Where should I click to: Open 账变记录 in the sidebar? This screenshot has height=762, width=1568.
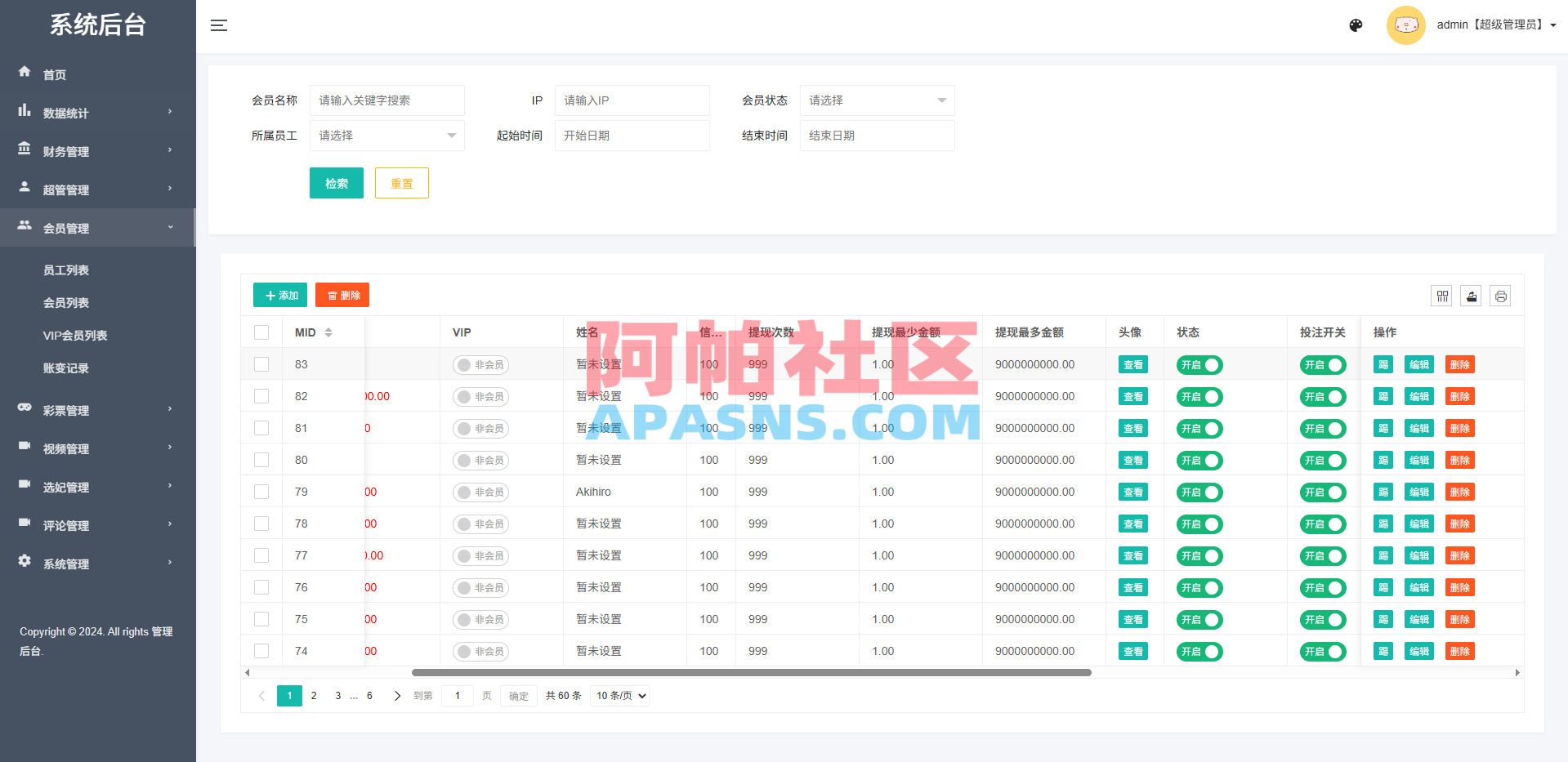(66, 368)
